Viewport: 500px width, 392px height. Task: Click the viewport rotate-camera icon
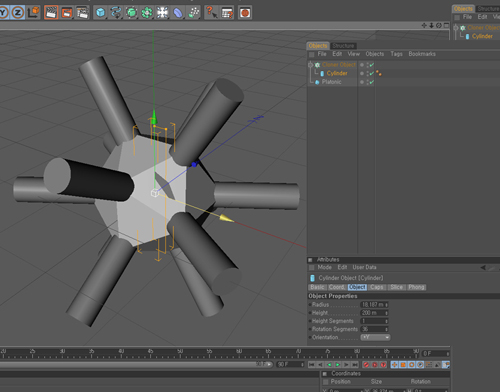point(439,25)
